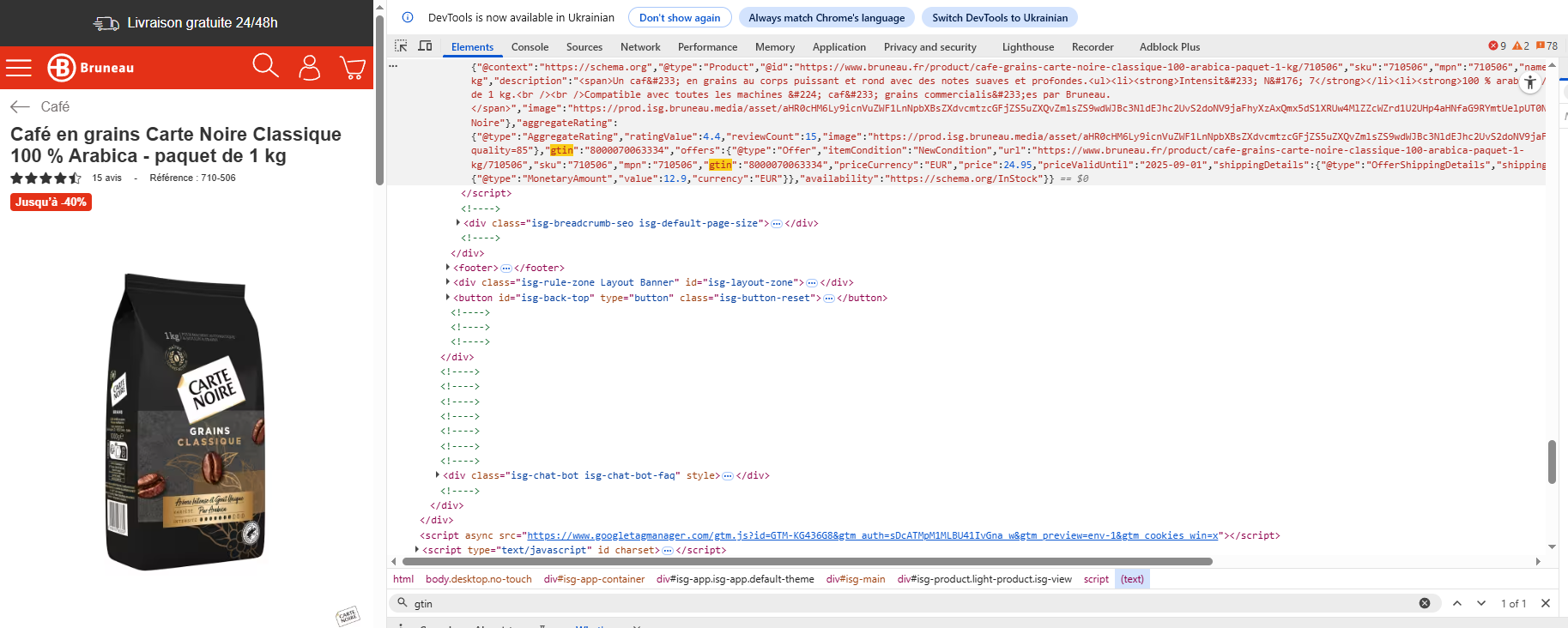1568x628 pixels.
Task: Click the Jusqu'à -40% discount badge
Action: coord(51,202)
